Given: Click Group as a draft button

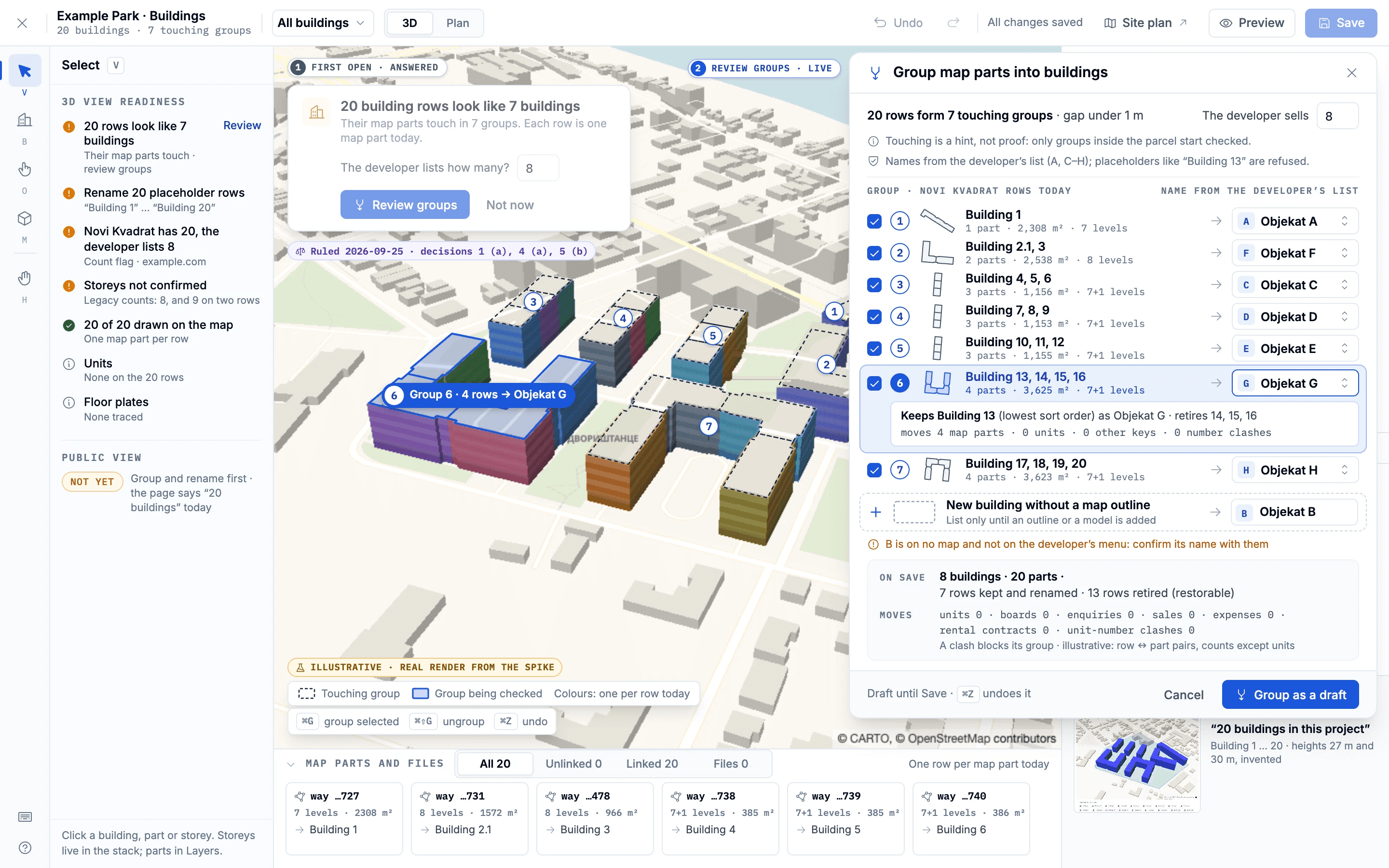Looking at the screenshot, I should coord(1290,694).
